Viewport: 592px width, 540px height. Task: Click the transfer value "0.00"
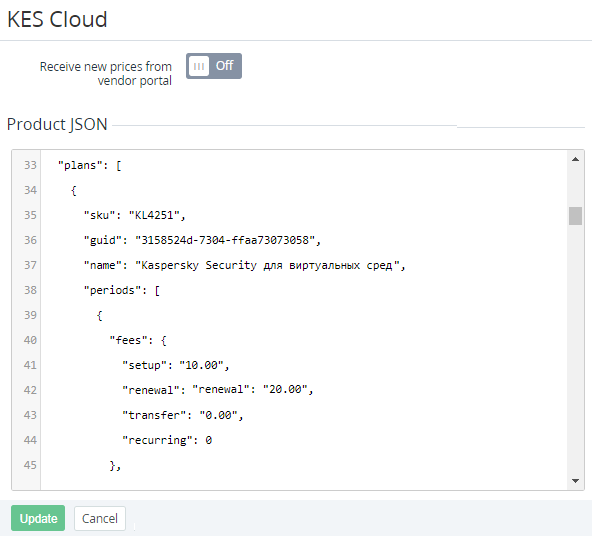point(218,415)
